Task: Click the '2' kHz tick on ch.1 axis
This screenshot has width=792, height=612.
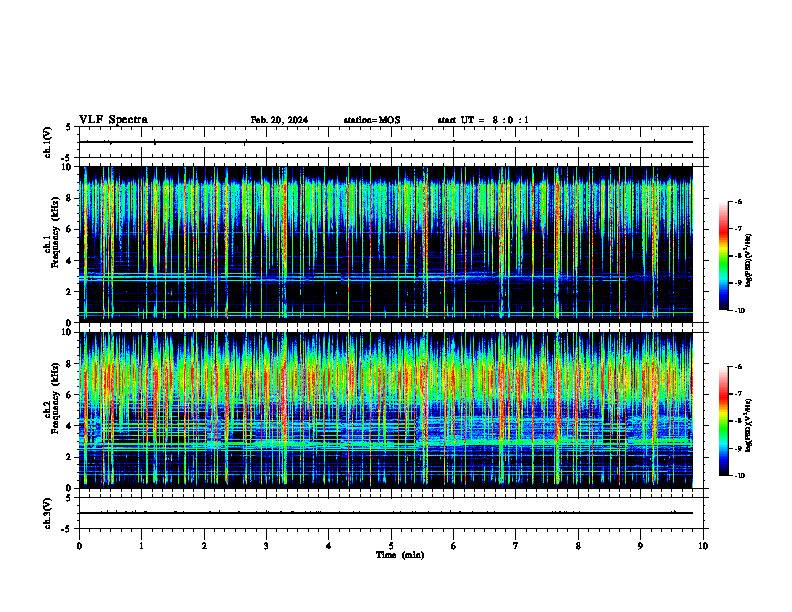Action: pos(69,291)
